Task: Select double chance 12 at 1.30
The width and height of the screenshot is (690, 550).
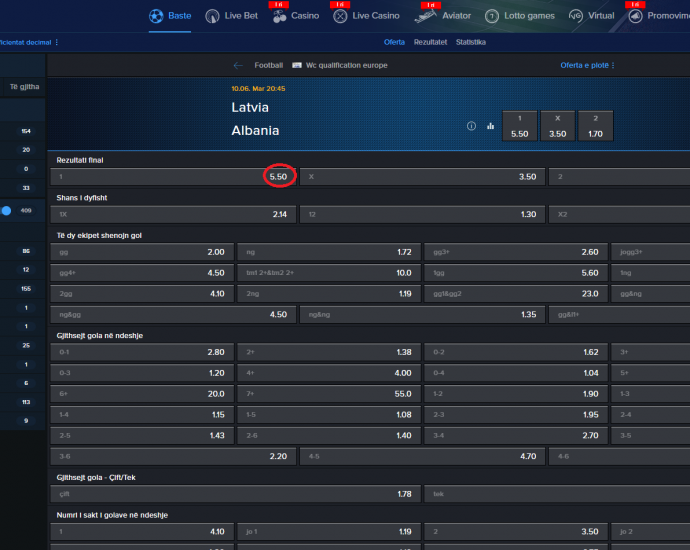Action: 422,214
